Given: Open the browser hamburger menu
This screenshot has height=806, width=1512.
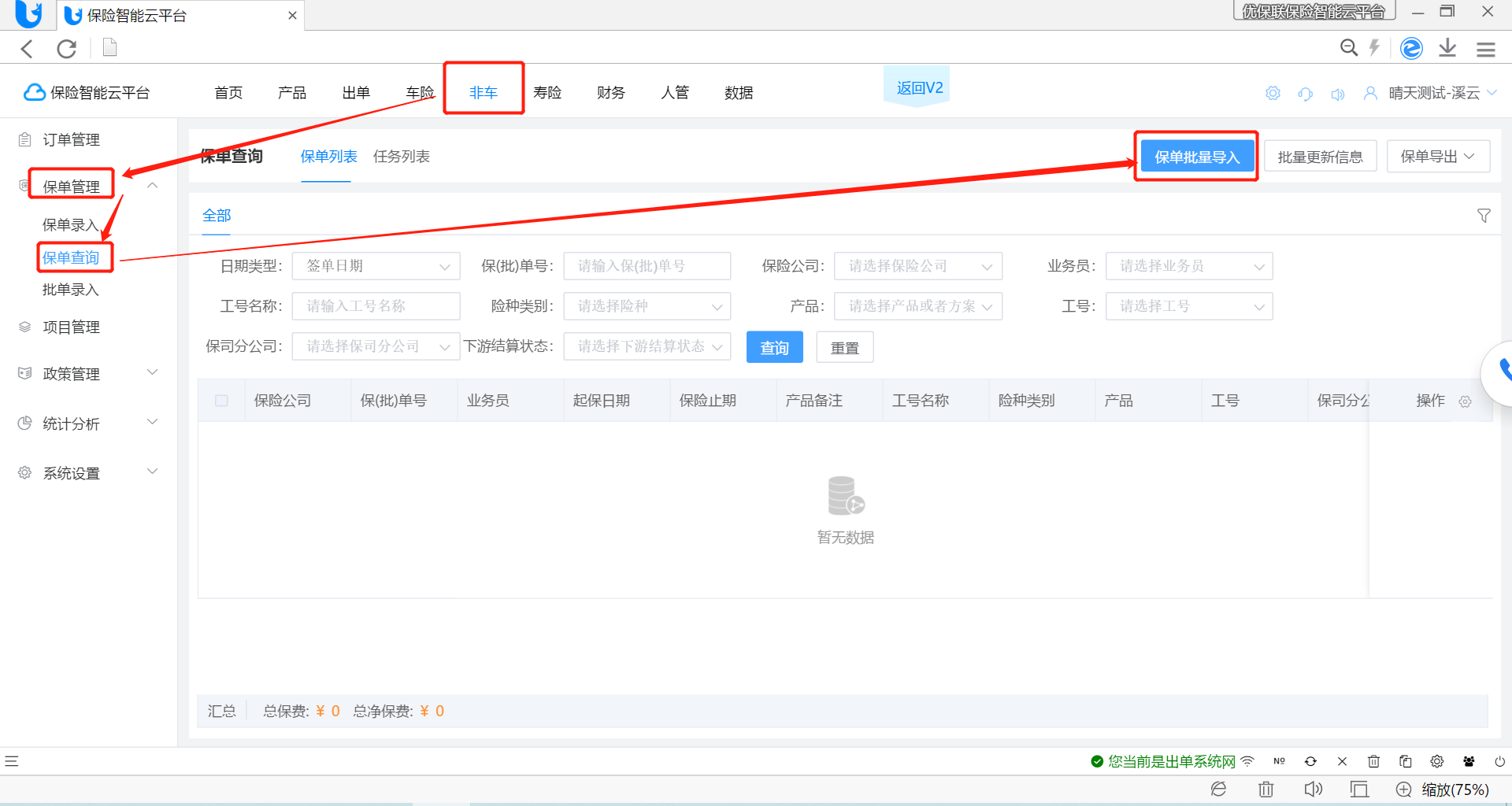Looking at the screenshot, I should [x=1486, y=50].
